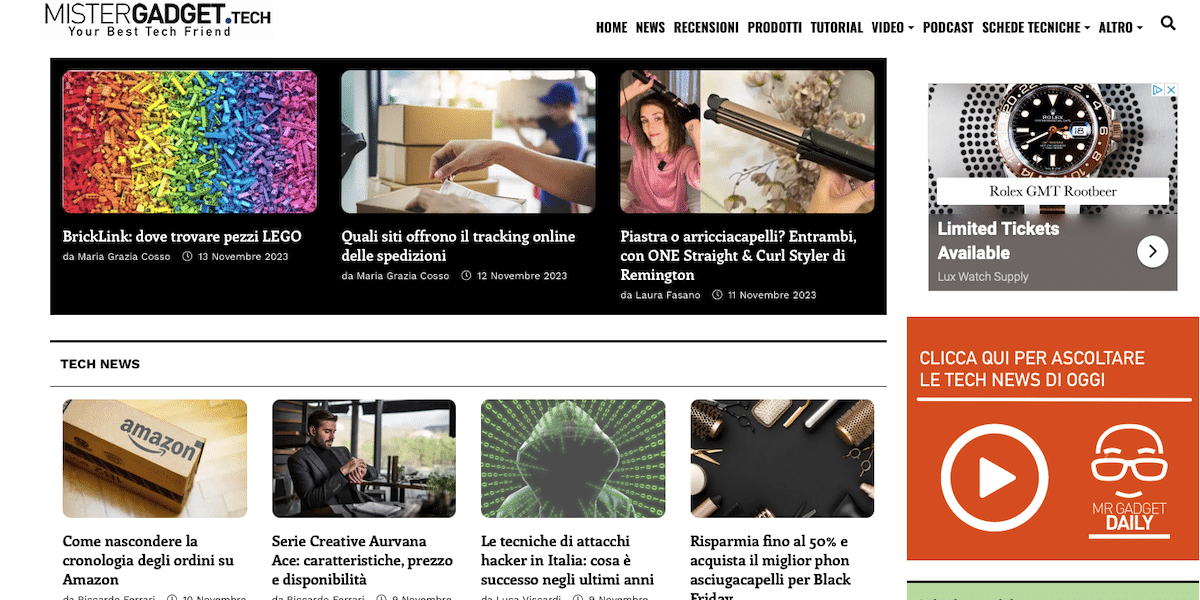Close the Rolex ad with X icon
Image resolution: width=1200 pixels, height=600 pixels.
[x=1171, y=90]
